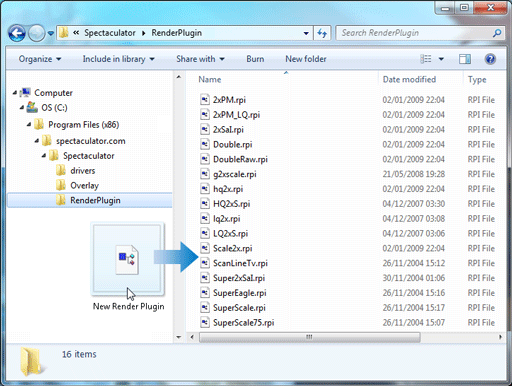
Task: Click the file list right scroll arrow
Action: [x=500, y=337]
